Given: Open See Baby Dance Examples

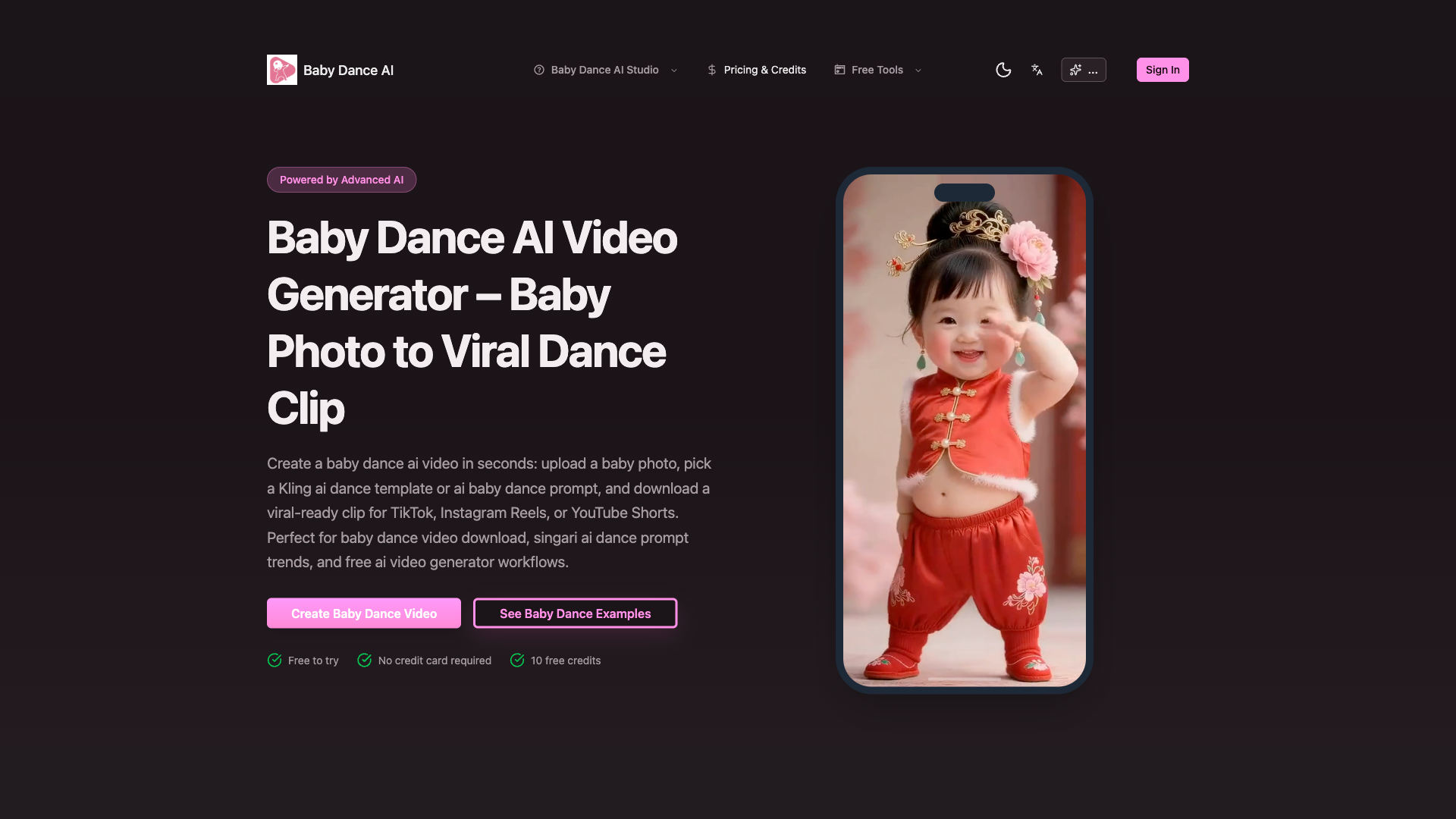Looking at the screenshot, I should (574, 613).
